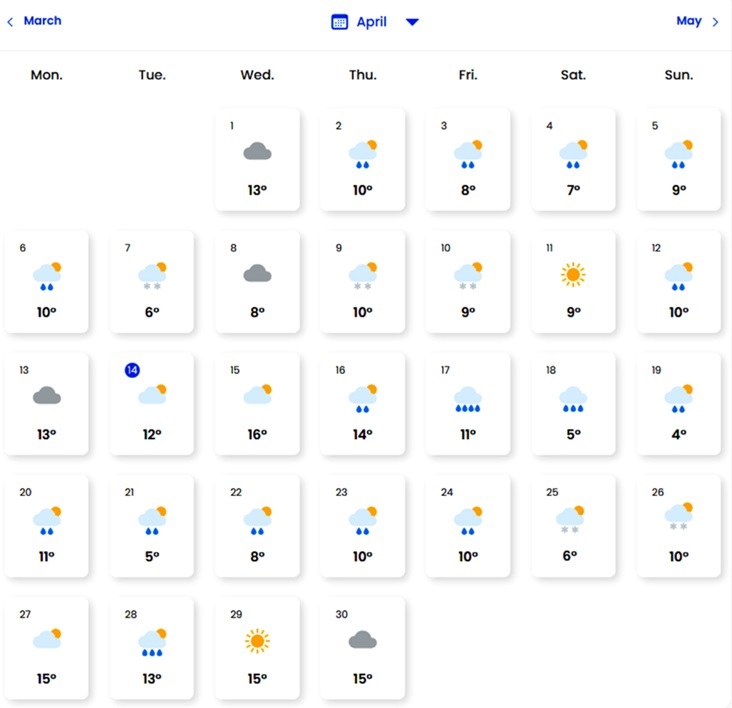Open the April month dropdown arrow
This screenshot has height=708, width=732.
[412, 22]
